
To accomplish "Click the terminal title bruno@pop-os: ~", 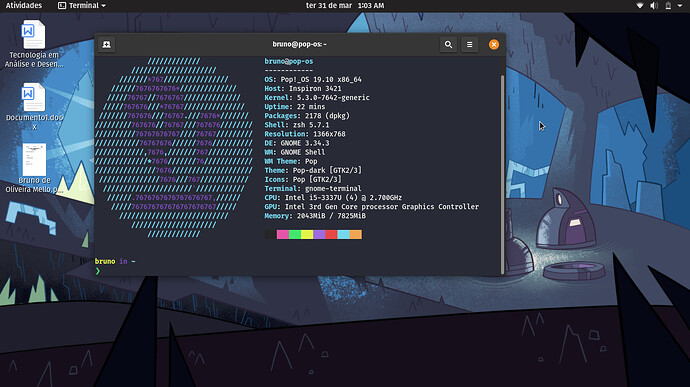I will tap(299, 44).
